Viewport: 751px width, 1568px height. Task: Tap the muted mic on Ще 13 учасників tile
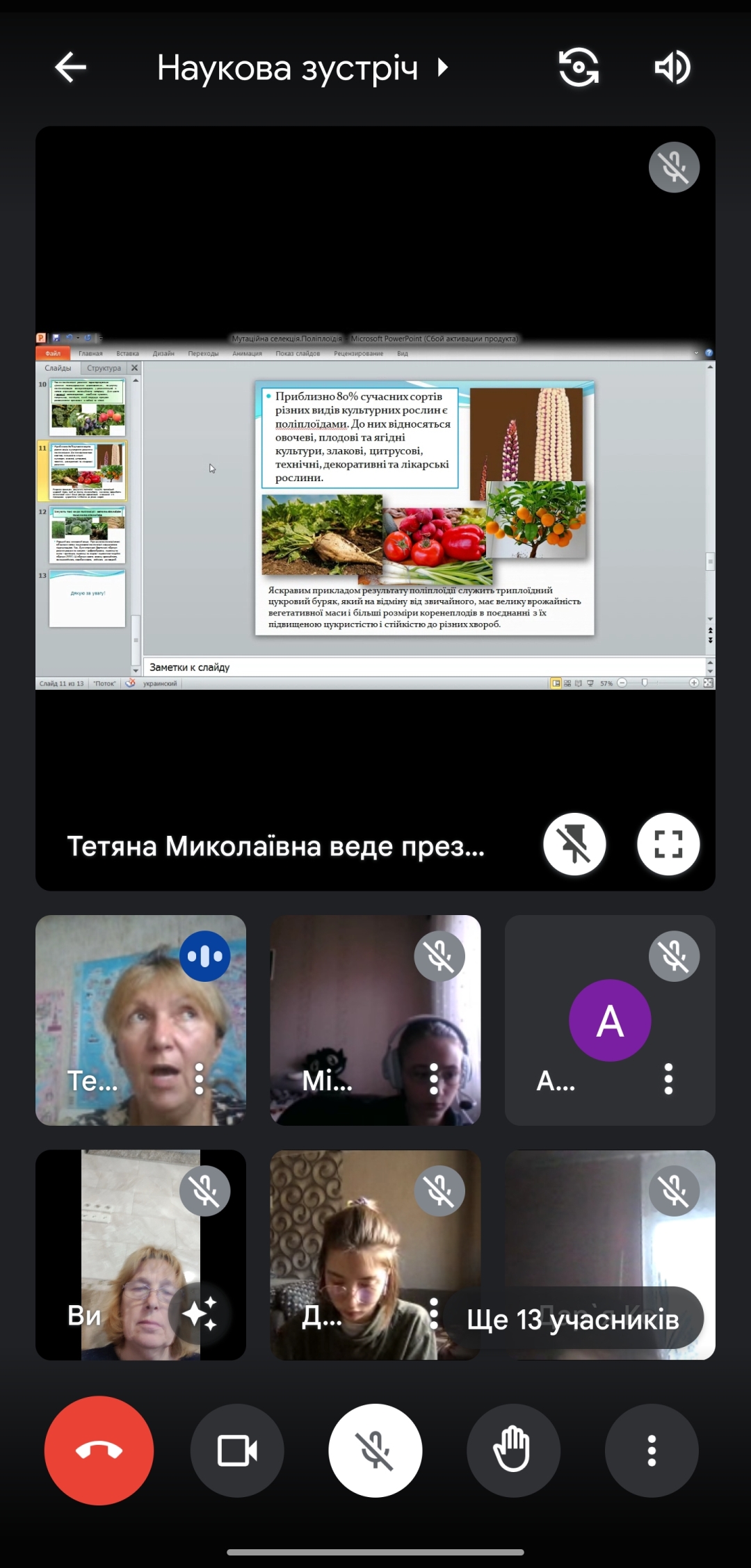[x=674, y=1191]
